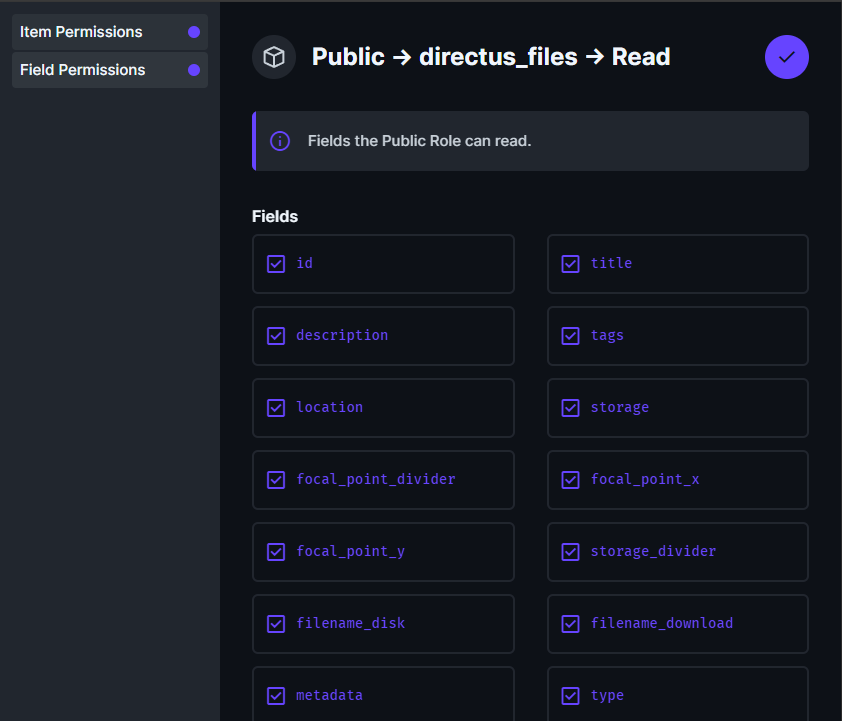Disable the metadata field checkbox
Viewport: 842px width, 721px height.
click(276, 695)
